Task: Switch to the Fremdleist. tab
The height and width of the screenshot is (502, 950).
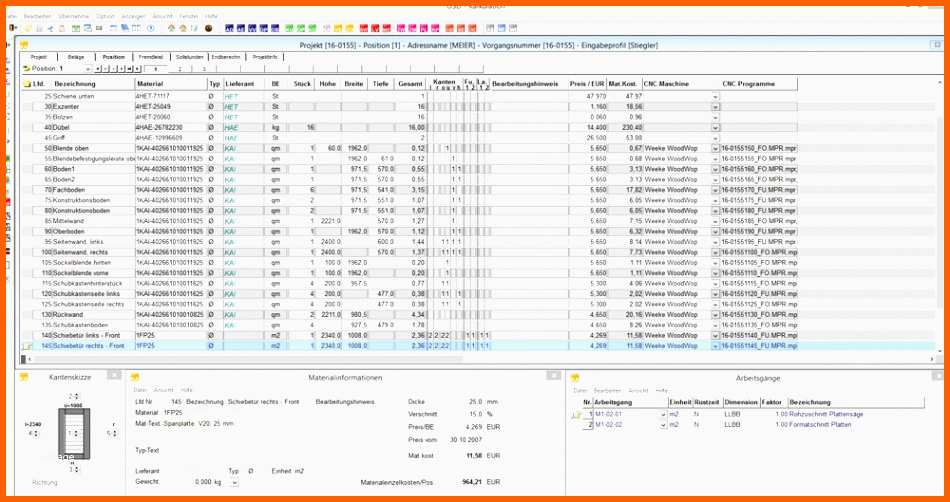Action: point(151,56)
